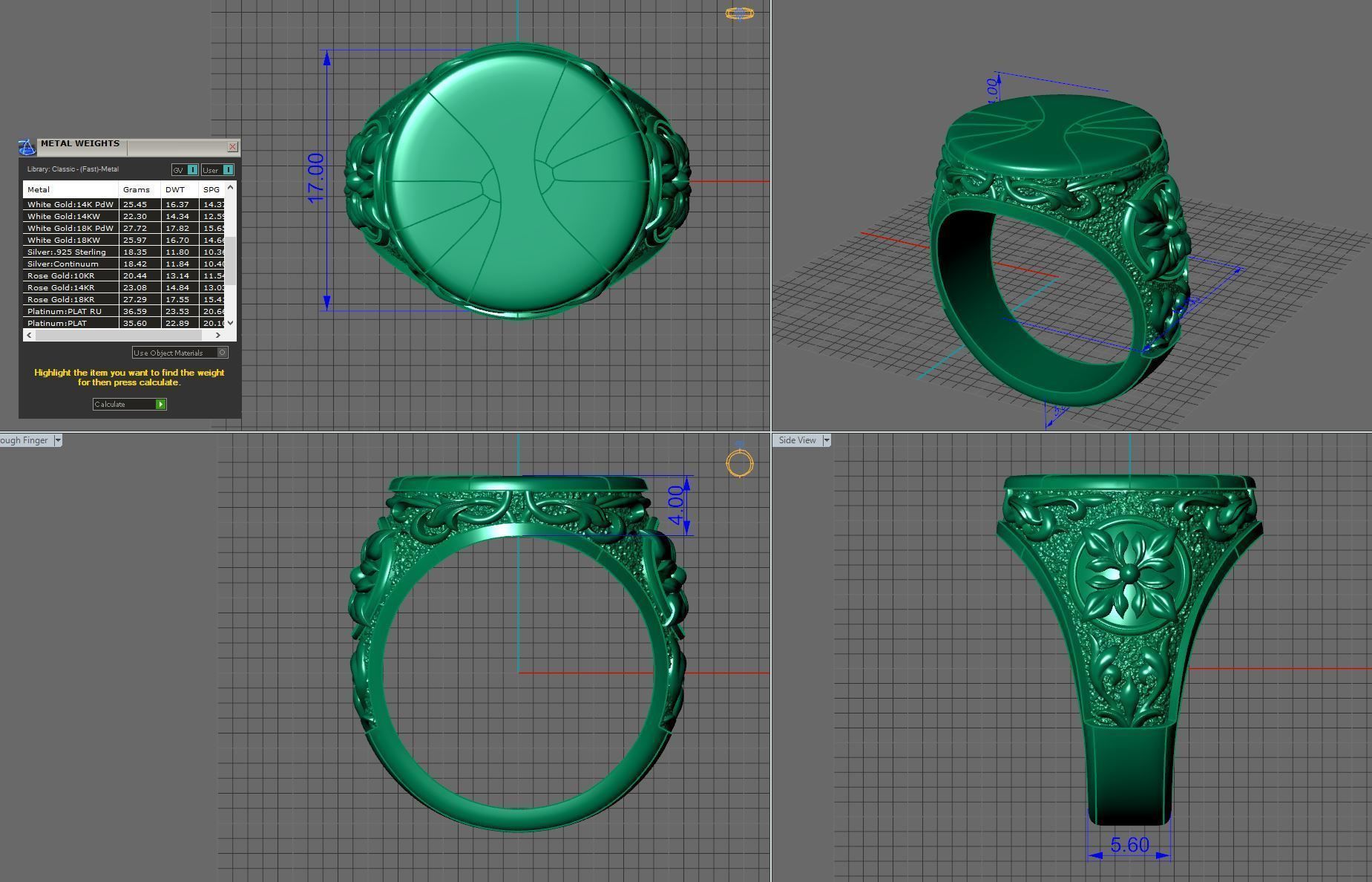1372x882 pixels.
Task: Click the 23.53 DWT cell
Action: coord(180,311)
